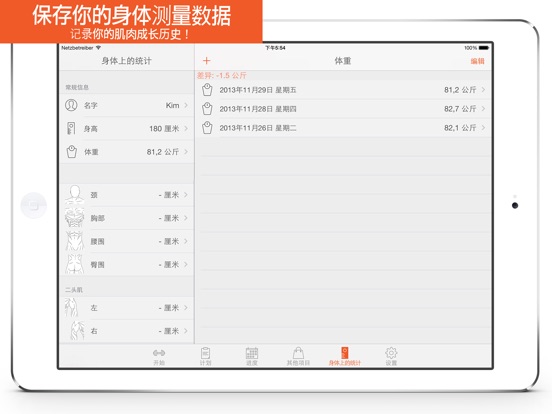The width and height of the screenshot is (552, 414).
Task: Open the 设置 gear icon
Action: click(x=391, y=352)
